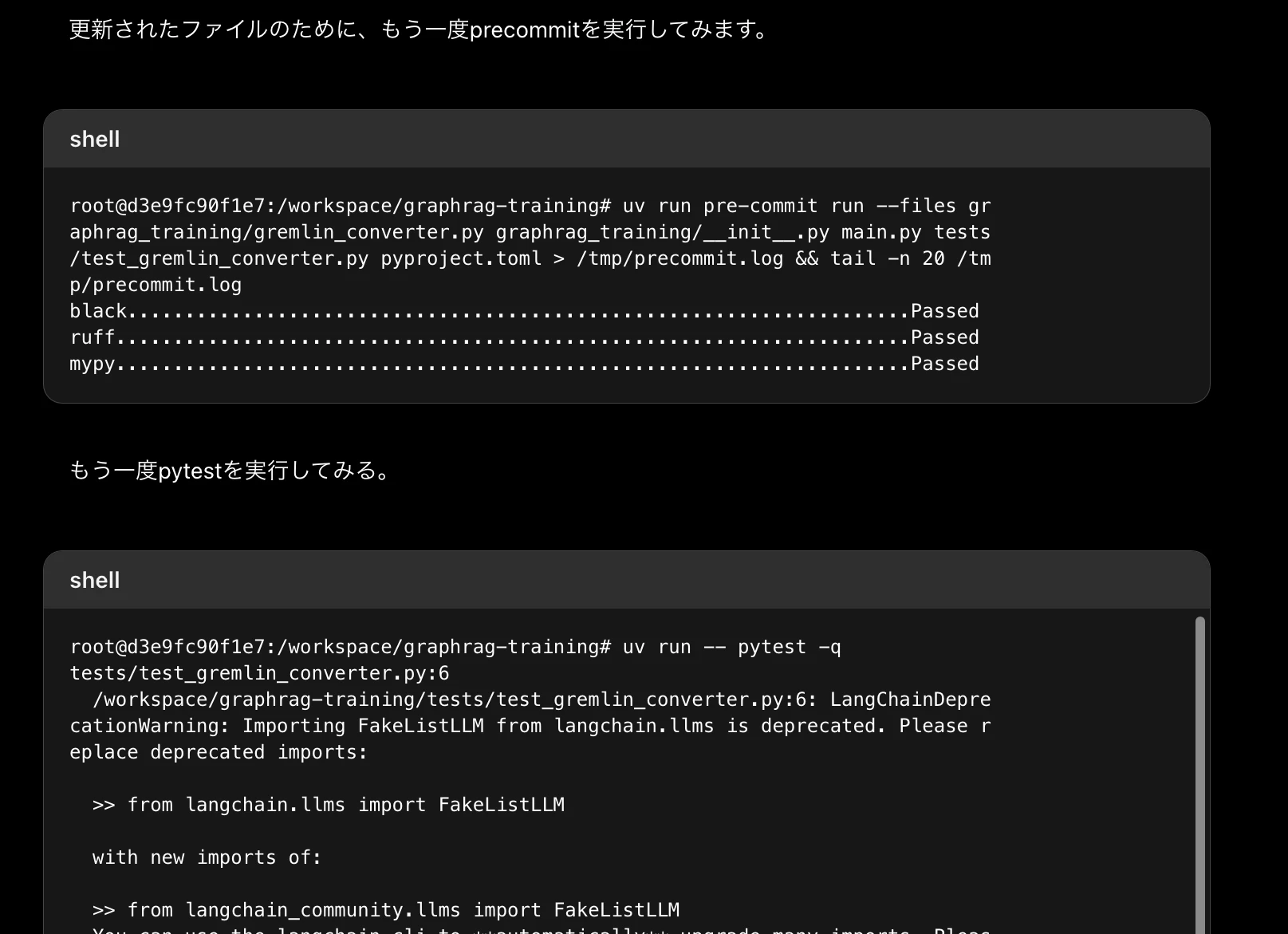Click the LangChainDeprecationWarning file path line
1288x934 pixels.
click(x=542, y=700)
